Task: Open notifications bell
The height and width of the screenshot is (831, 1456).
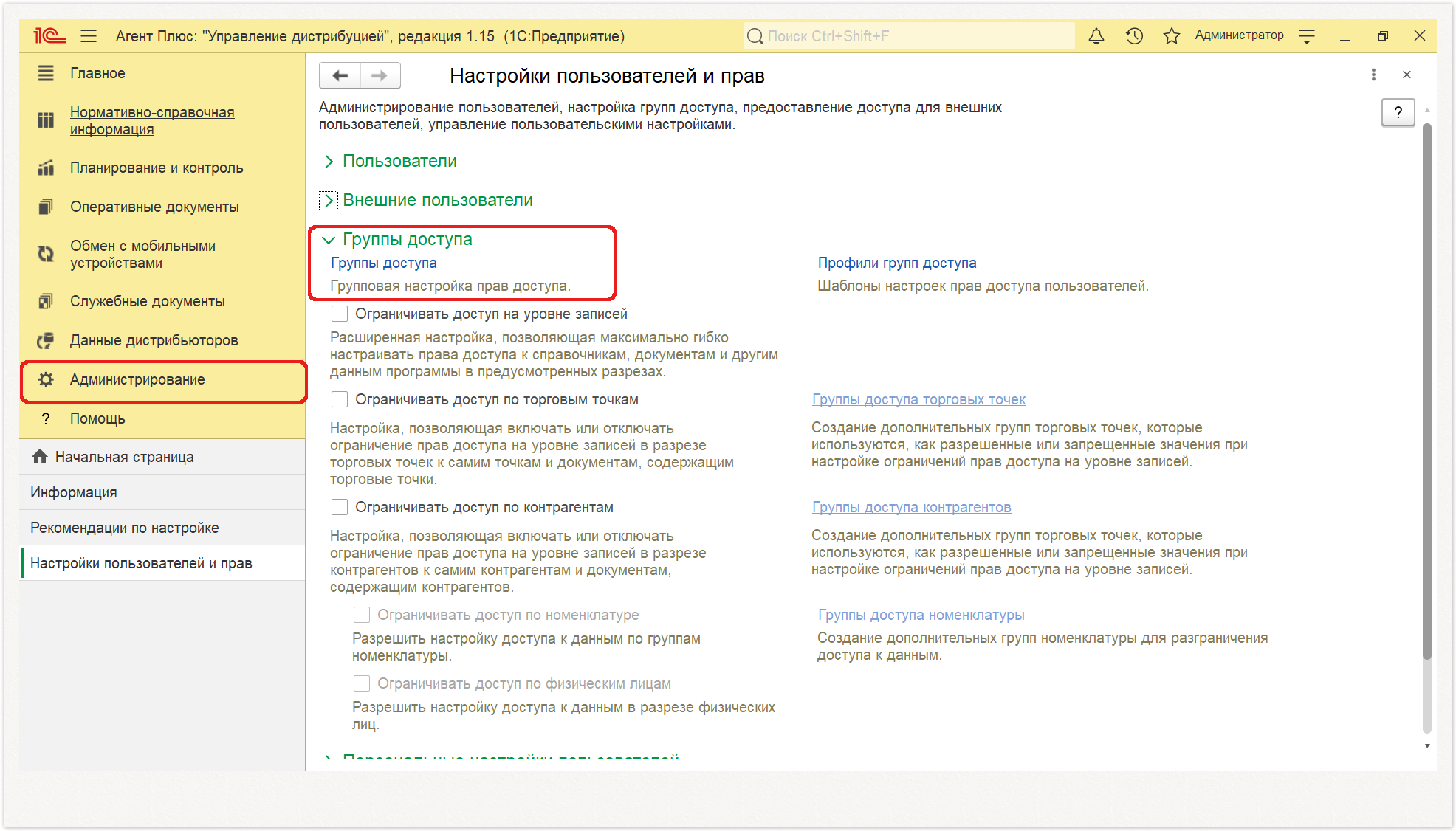Action: 1096,35
